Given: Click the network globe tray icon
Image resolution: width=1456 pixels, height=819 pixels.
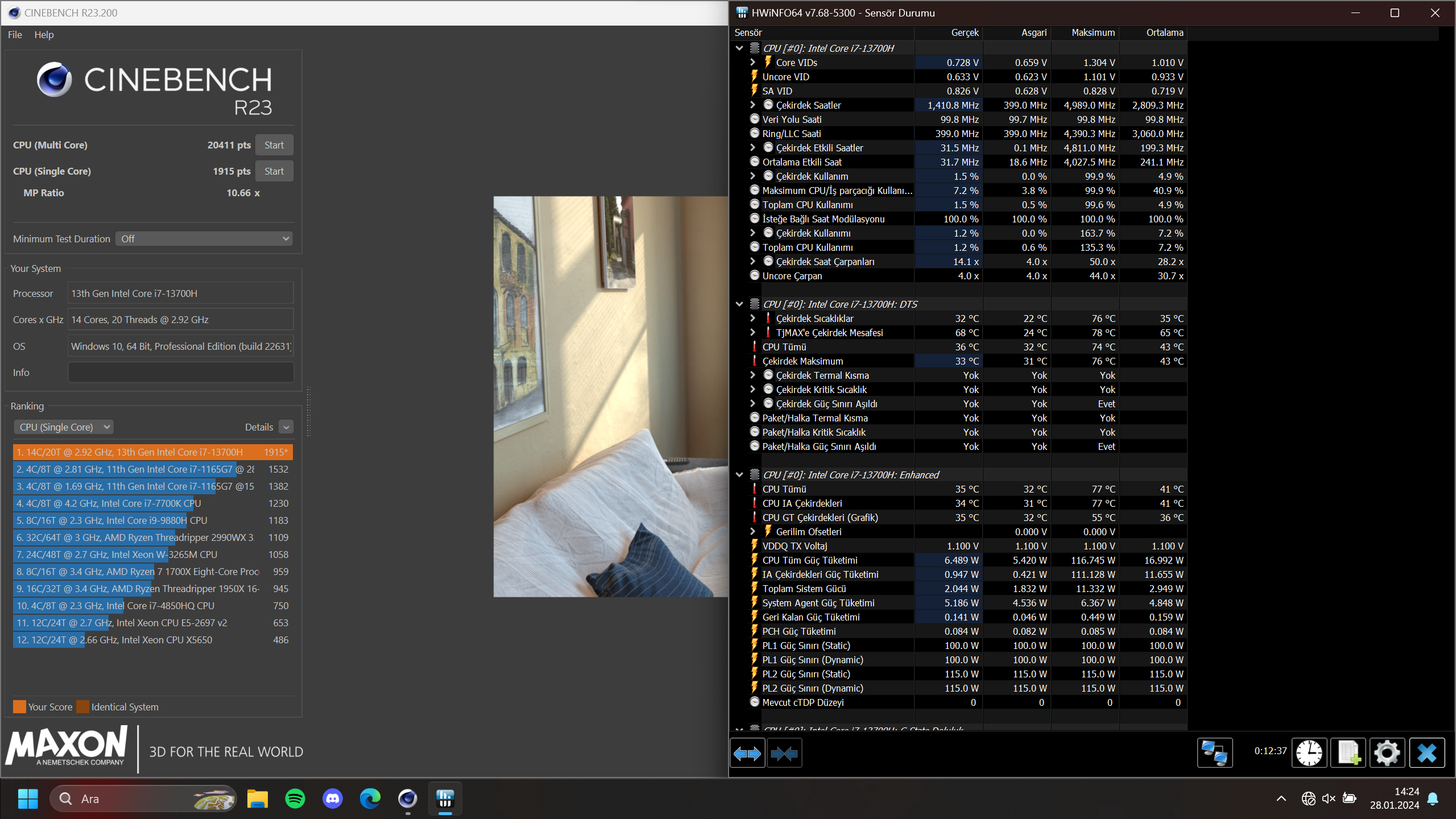Looking at the screenshot, I should (x=1308, y=799).
